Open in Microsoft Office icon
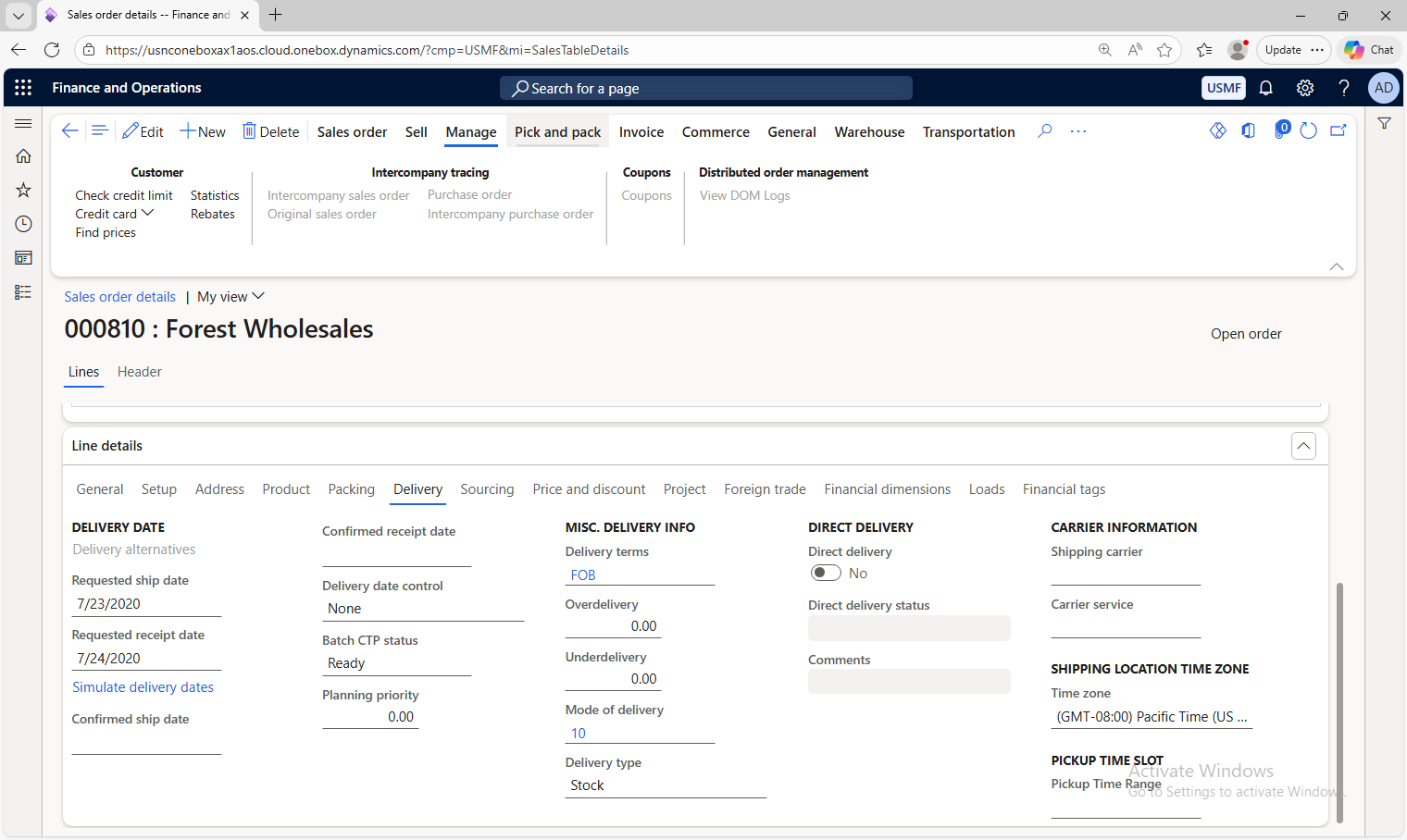This screenshot has height=840, width=1407. click(x=1249, y=131)
